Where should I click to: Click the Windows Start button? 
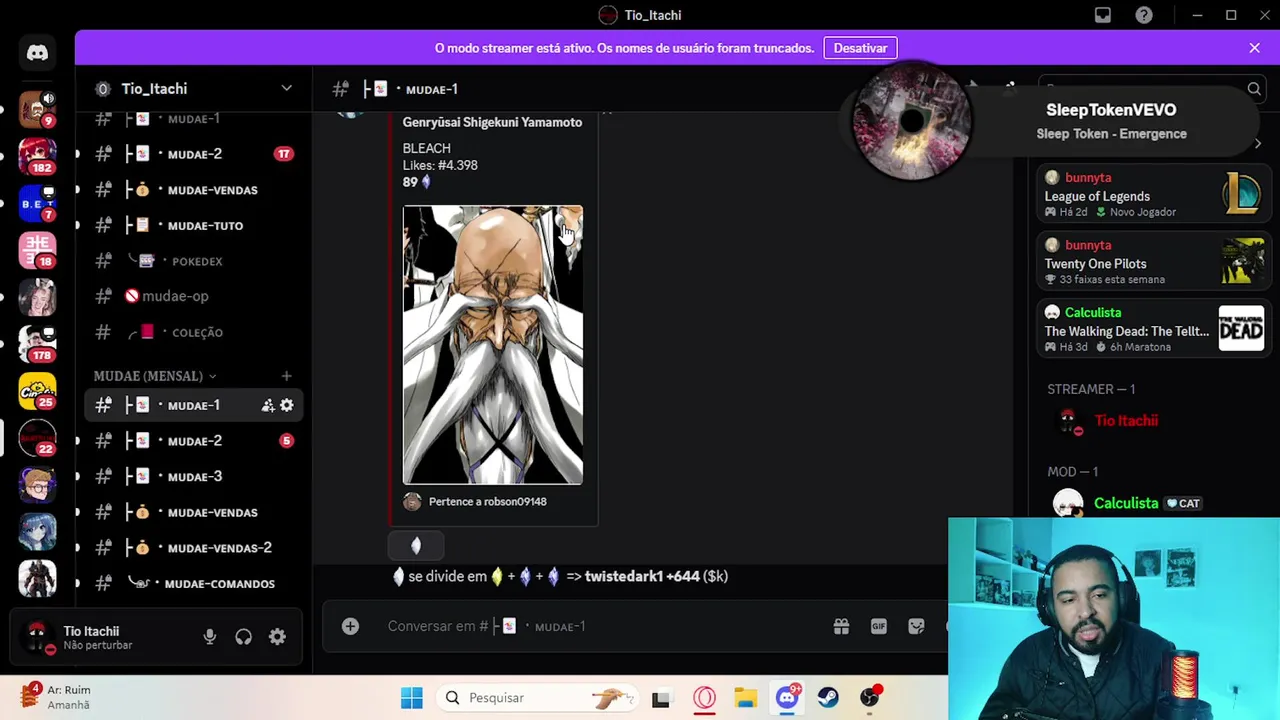[x=412, y=698]
